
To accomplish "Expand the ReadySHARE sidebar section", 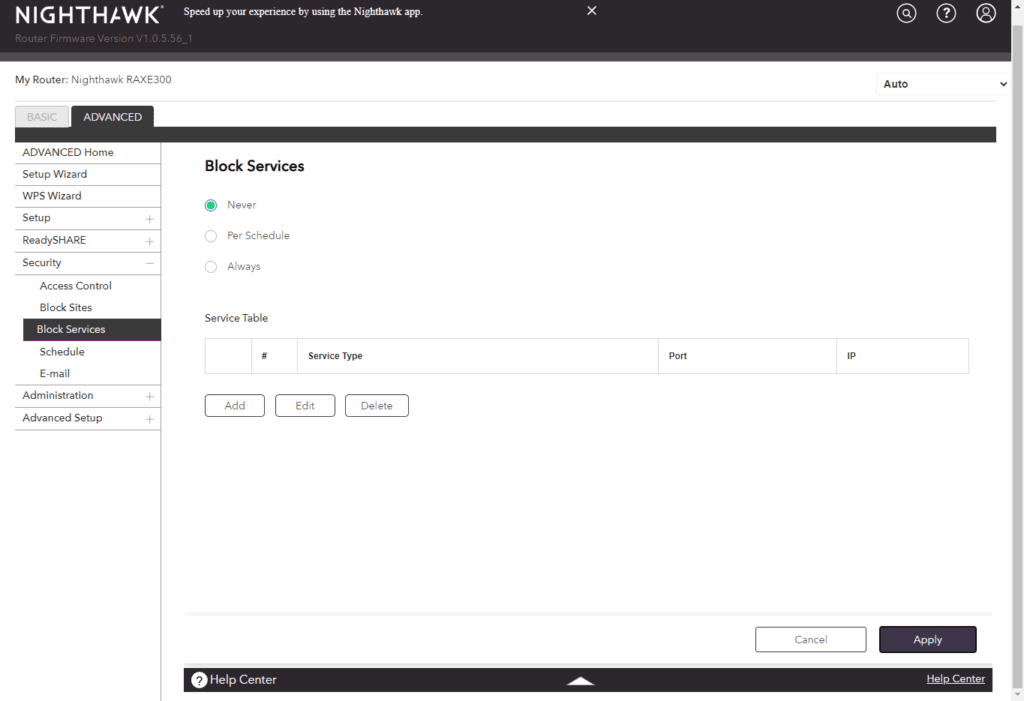I will (x=149, y=241).
